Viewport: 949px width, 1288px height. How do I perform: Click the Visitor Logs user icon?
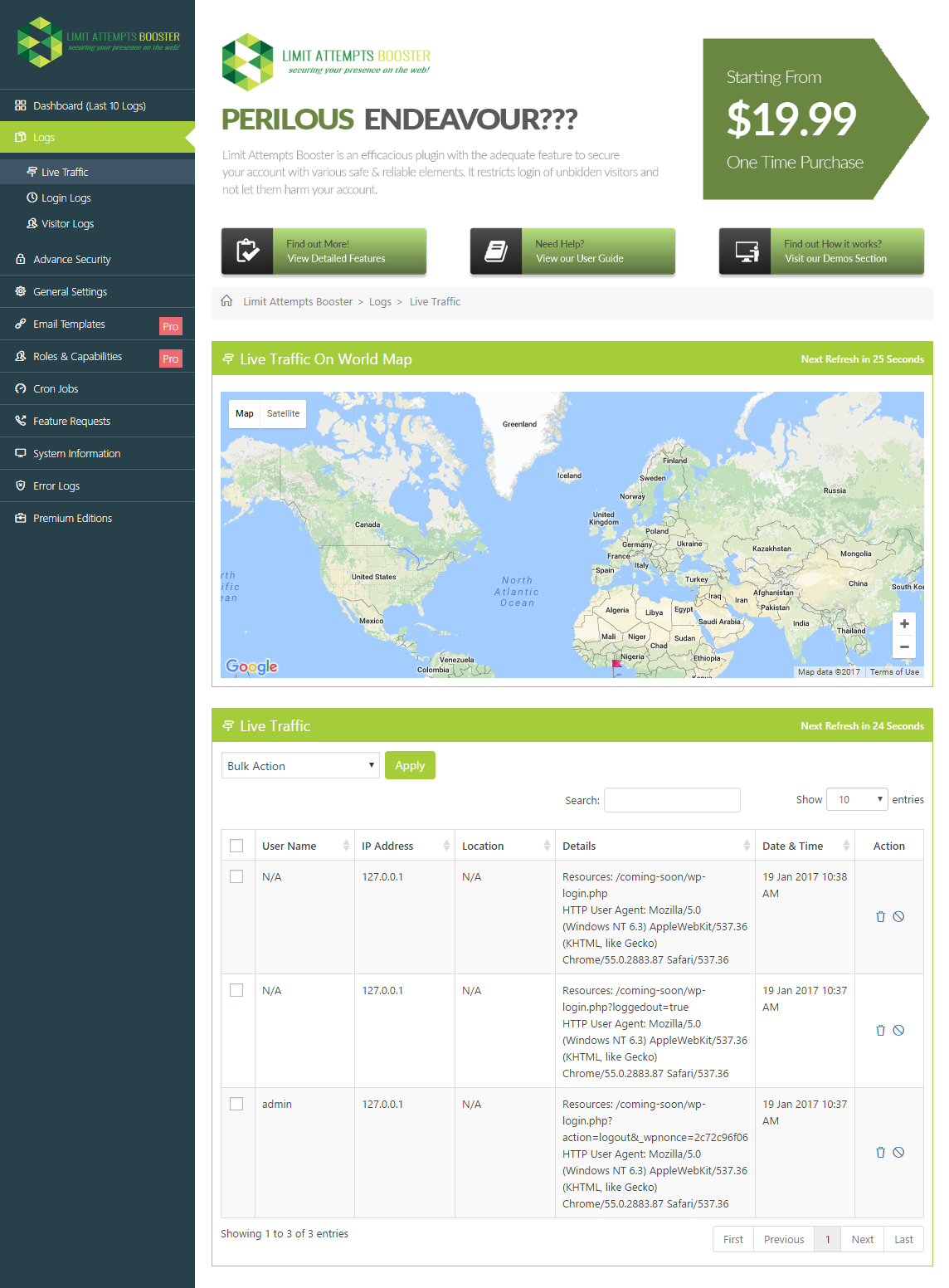32,223
